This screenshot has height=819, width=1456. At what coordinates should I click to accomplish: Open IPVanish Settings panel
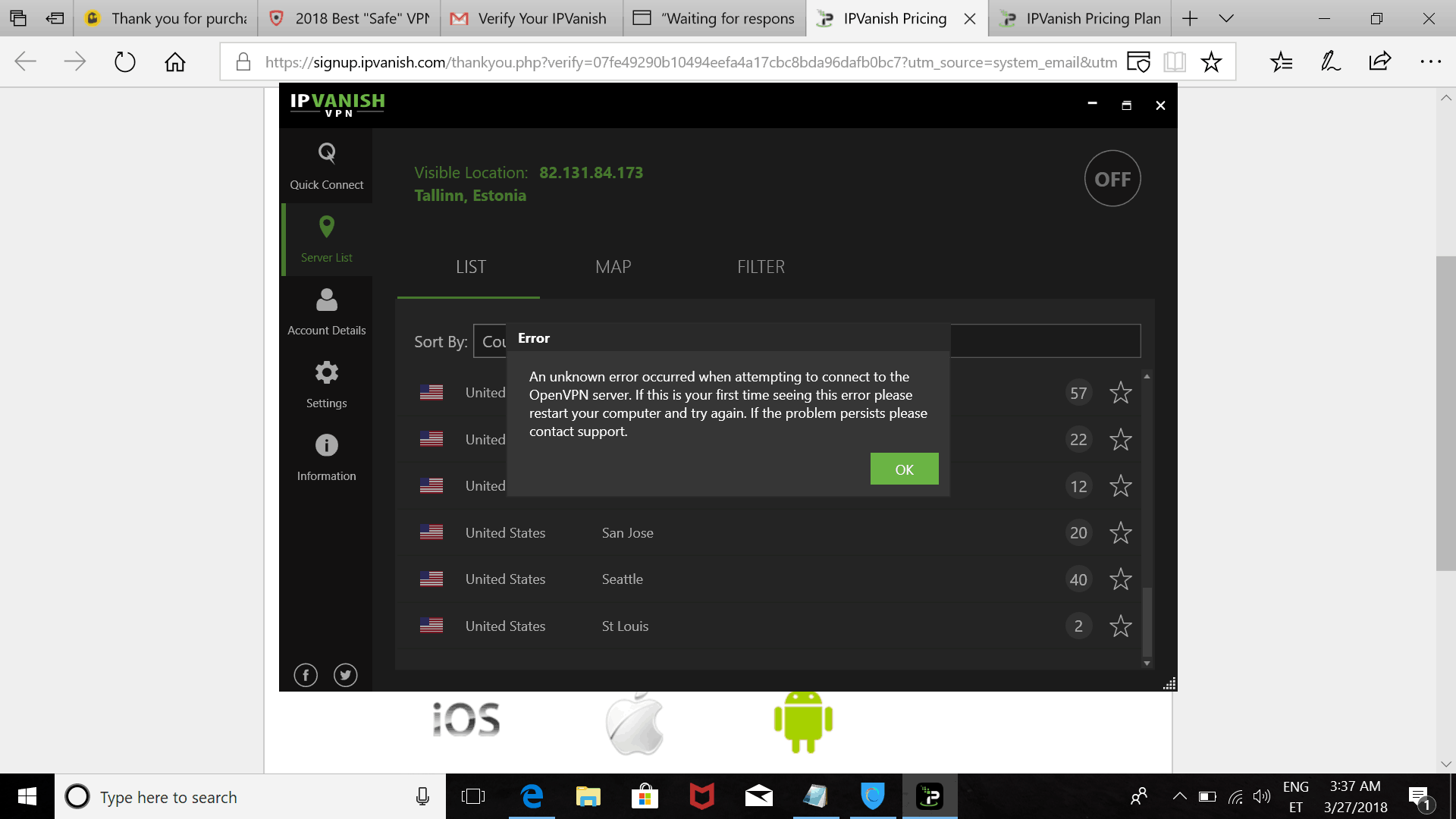(x=326, y=383)
